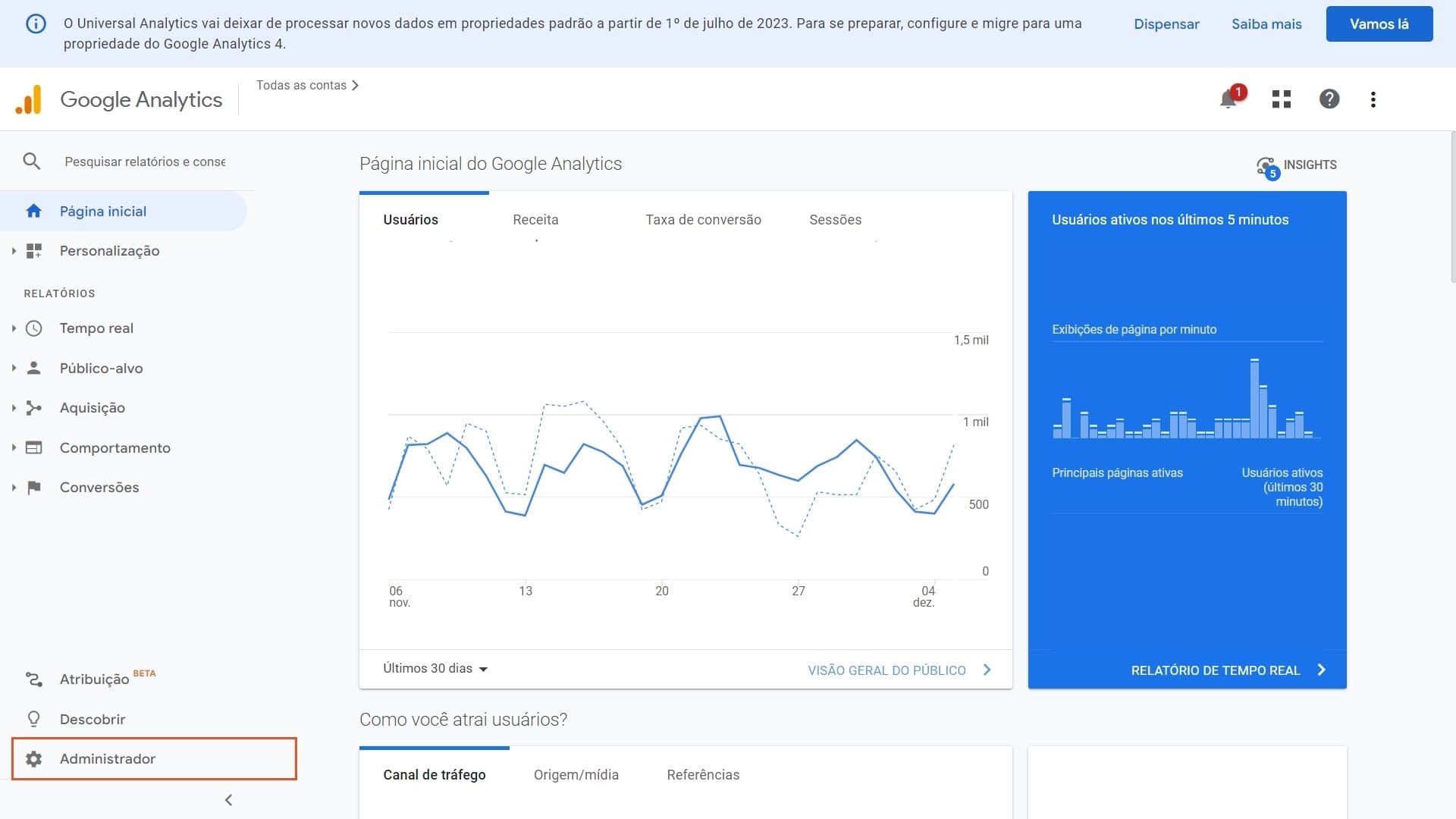The width and height of the screenshot is (1456, 819).
Task: Click the report search input field
Action: pos(144,162)
